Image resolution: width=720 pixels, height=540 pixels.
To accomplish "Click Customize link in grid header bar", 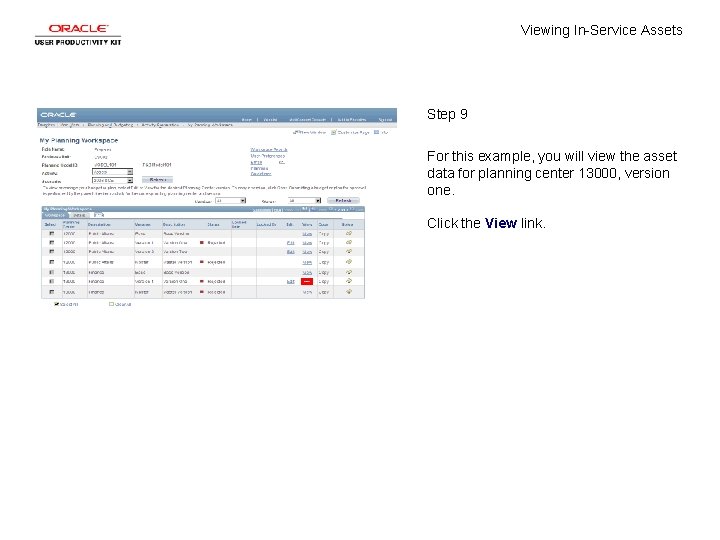I will coord(262,209).
